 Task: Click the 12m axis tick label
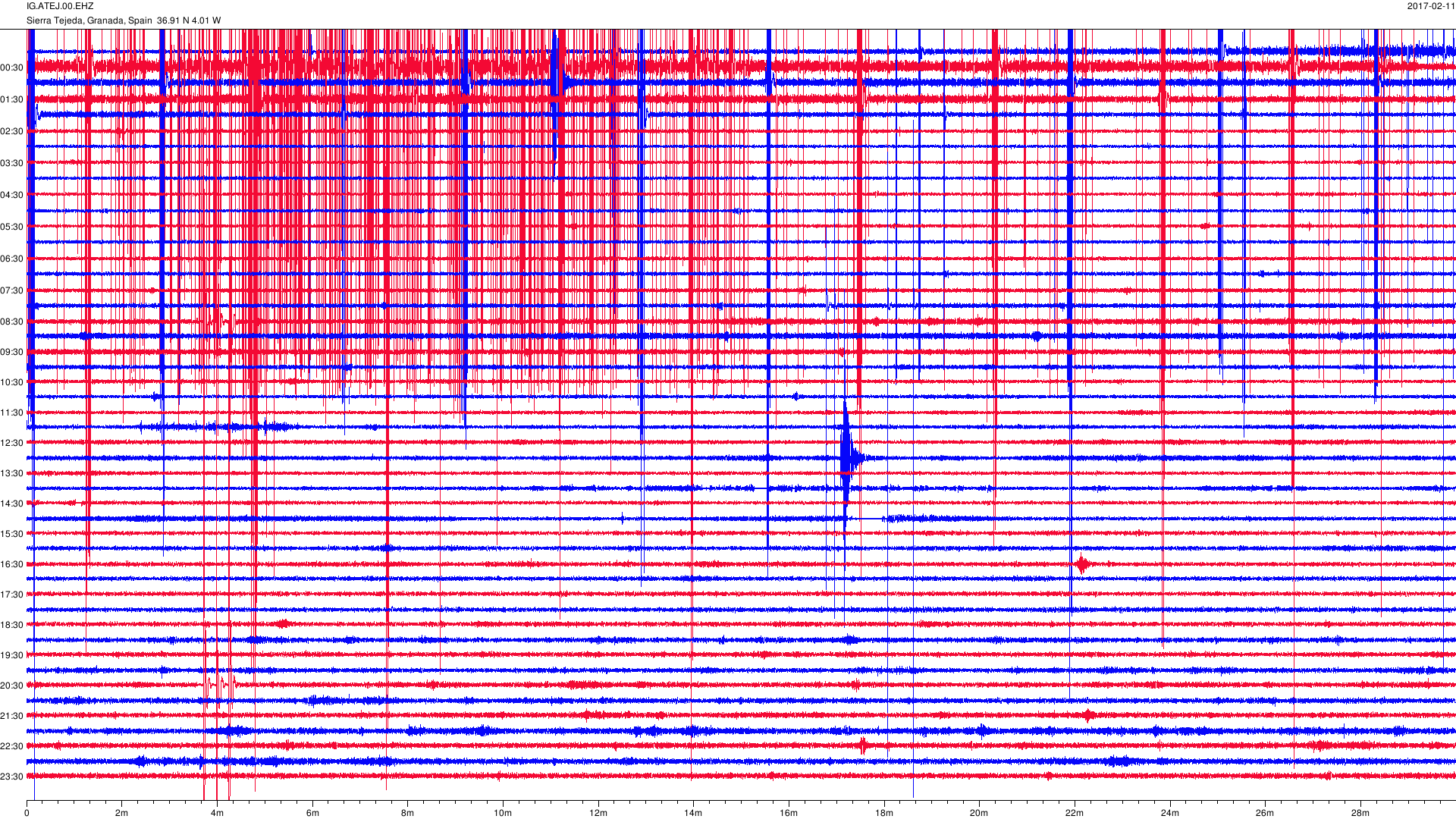coord(598,813)
